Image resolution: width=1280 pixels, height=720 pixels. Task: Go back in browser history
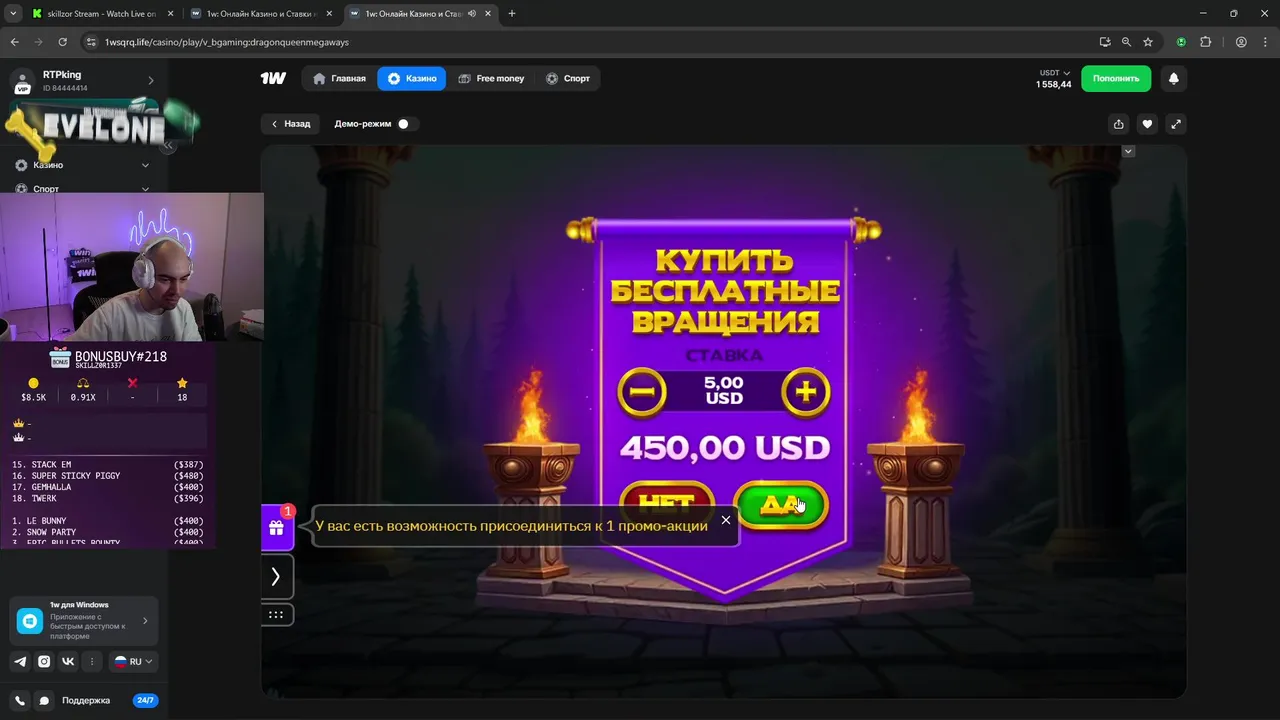click(14, 42)
